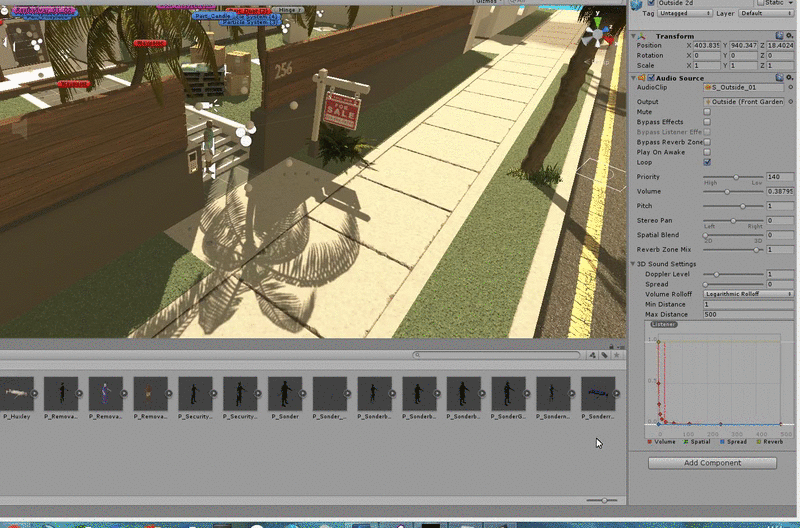Click the Max Distance field showing 500
Viewport: 800px width, 528px height.
748,315
